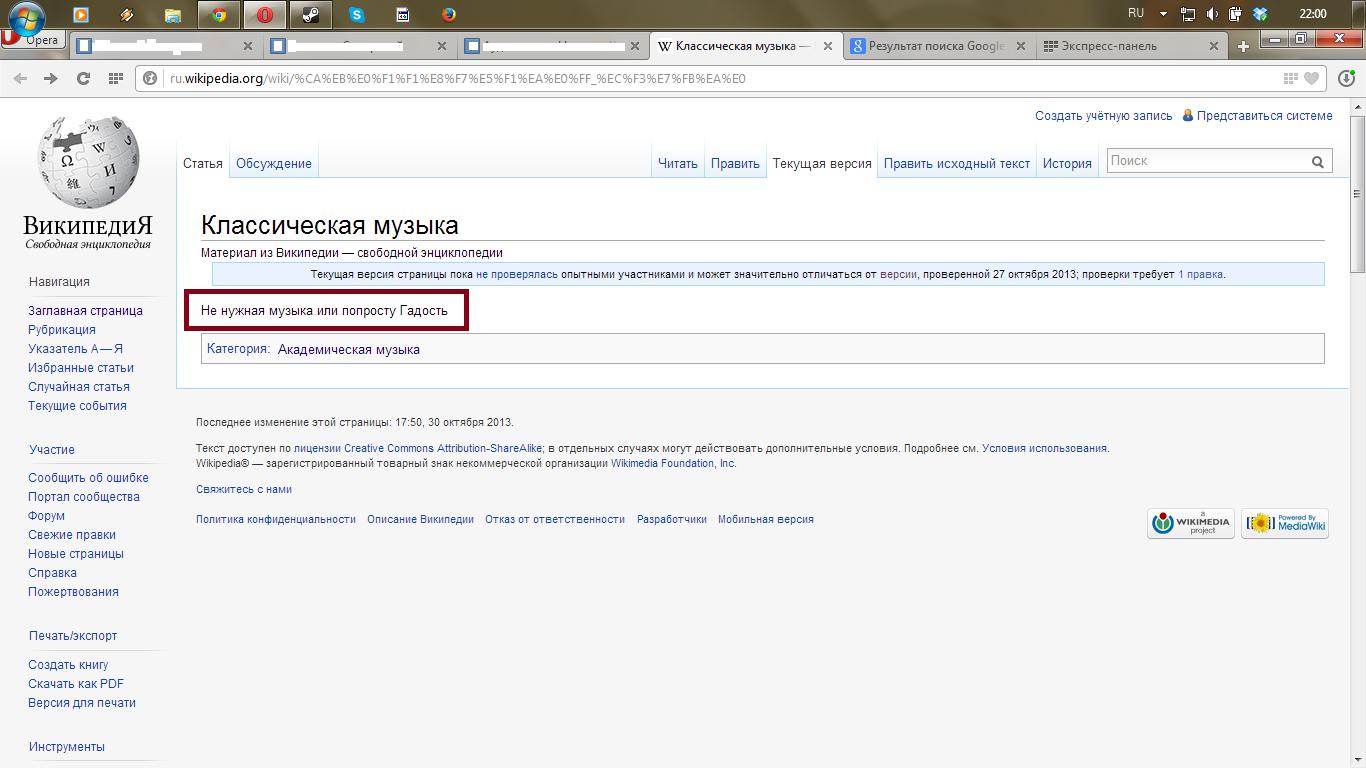Open the Обсуждение tab
This screenshot has width=1366, height=768.
pos(274,164)
